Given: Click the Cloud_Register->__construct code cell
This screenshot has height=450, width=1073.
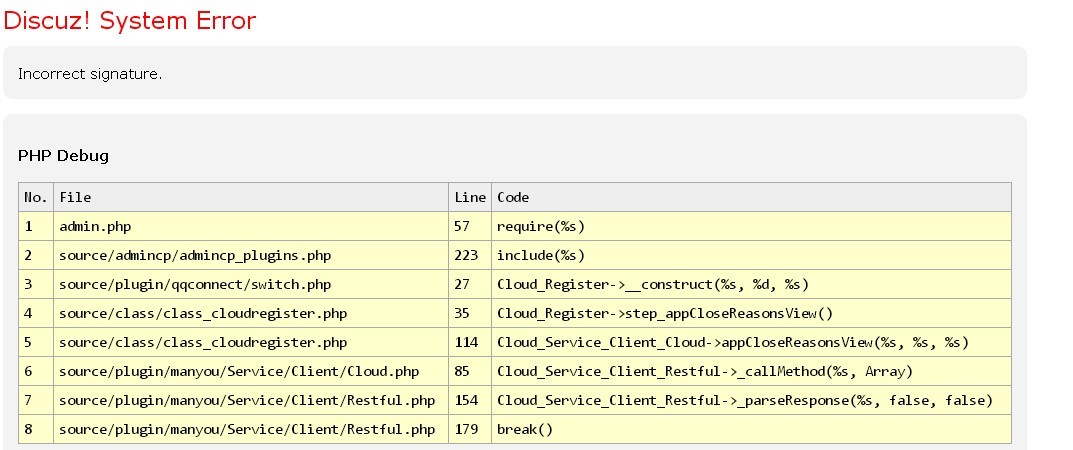Looking at the screenshot, I should tap(653, 285).
